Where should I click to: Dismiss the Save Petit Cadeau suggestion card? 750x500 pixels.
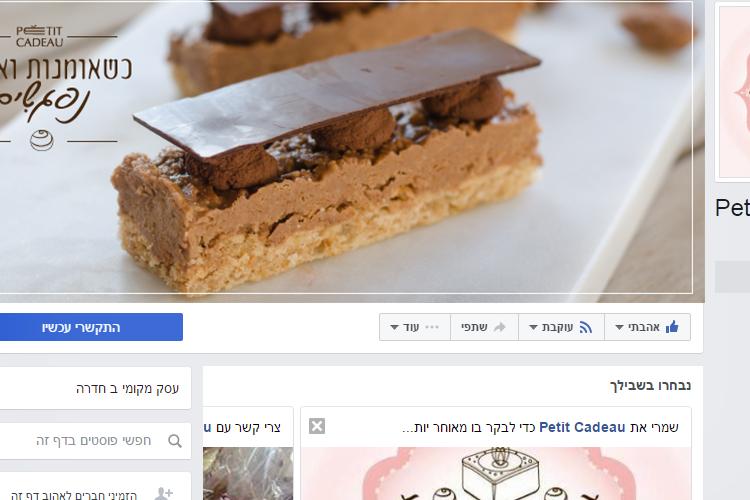tap(317, 426)
